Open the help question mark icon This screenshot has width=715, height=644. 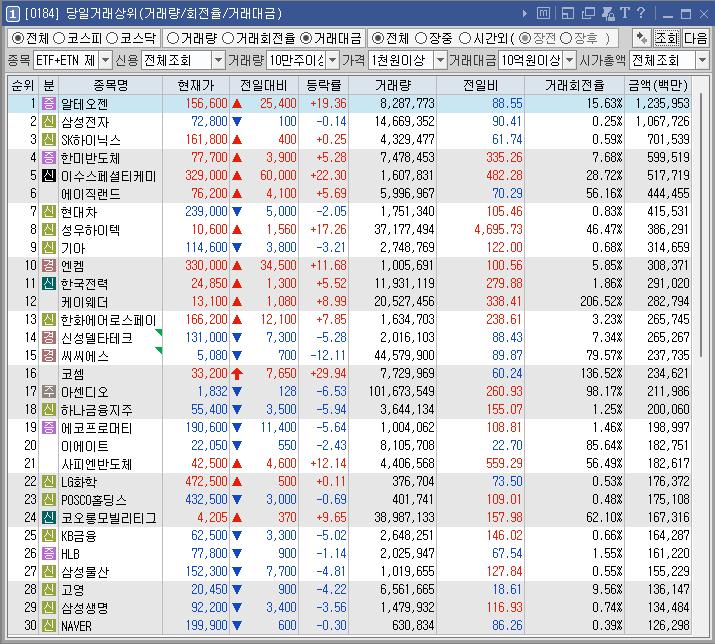[x=641, y=13]
